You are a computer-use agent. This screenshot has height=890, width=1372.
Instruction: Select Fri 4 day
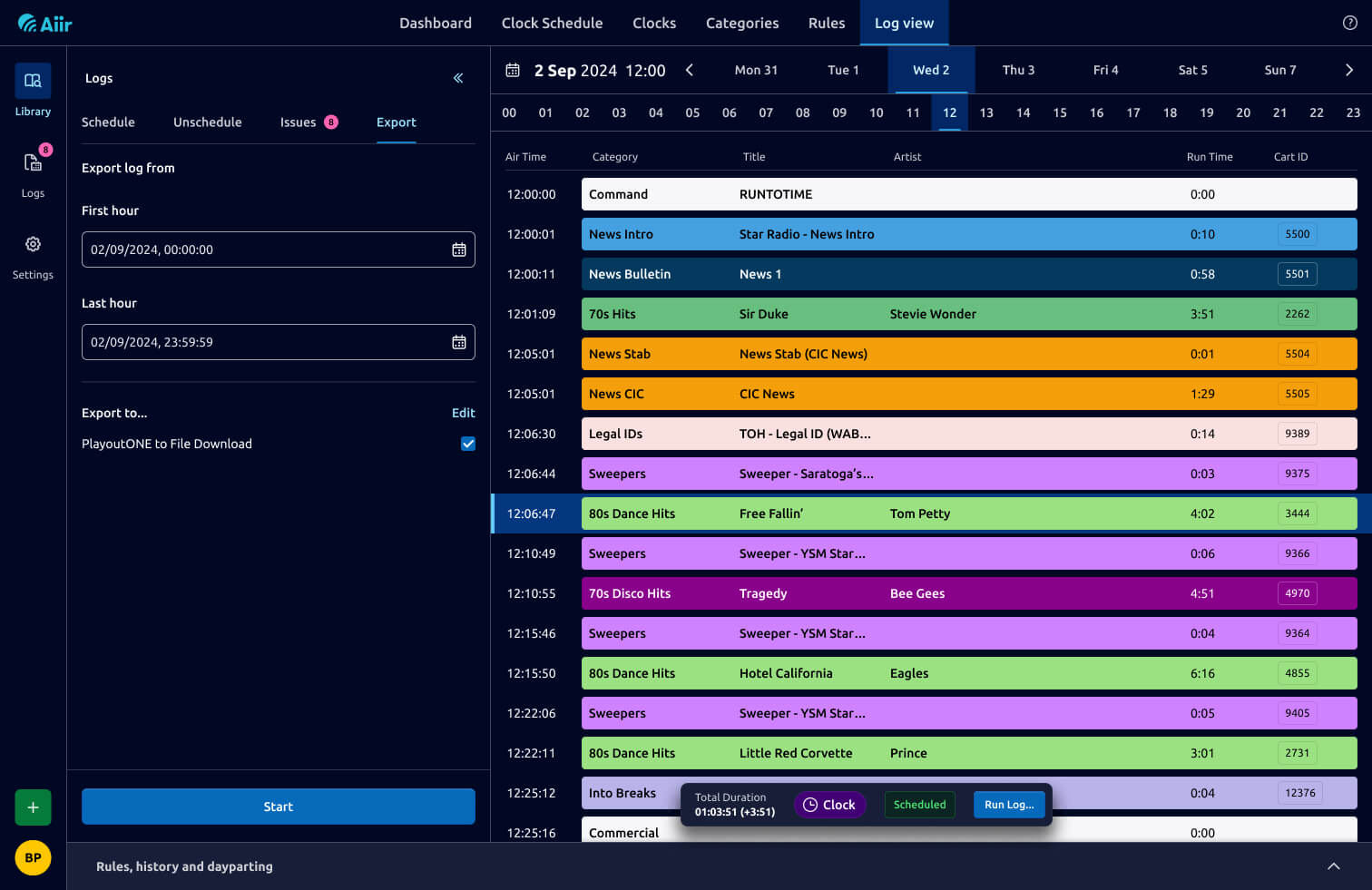pos(1105,70)
